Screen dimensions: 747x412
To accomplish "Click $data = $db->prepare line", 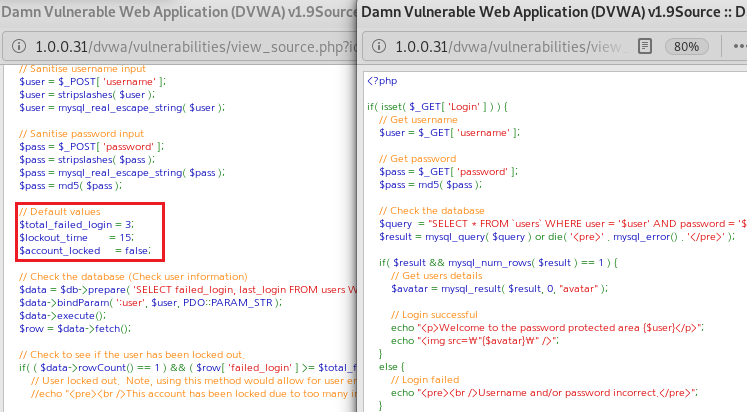I will point(188,290).
